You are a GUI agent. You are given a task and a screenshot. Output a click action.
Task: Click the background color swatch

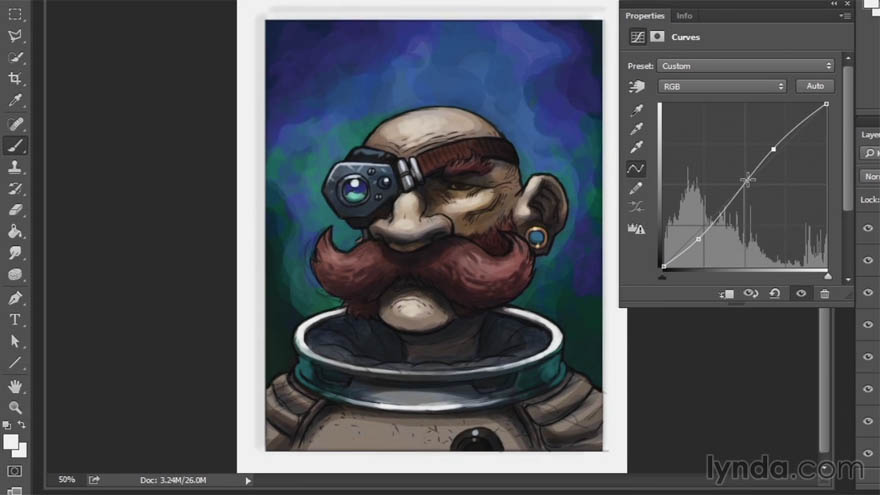(22, 451)
